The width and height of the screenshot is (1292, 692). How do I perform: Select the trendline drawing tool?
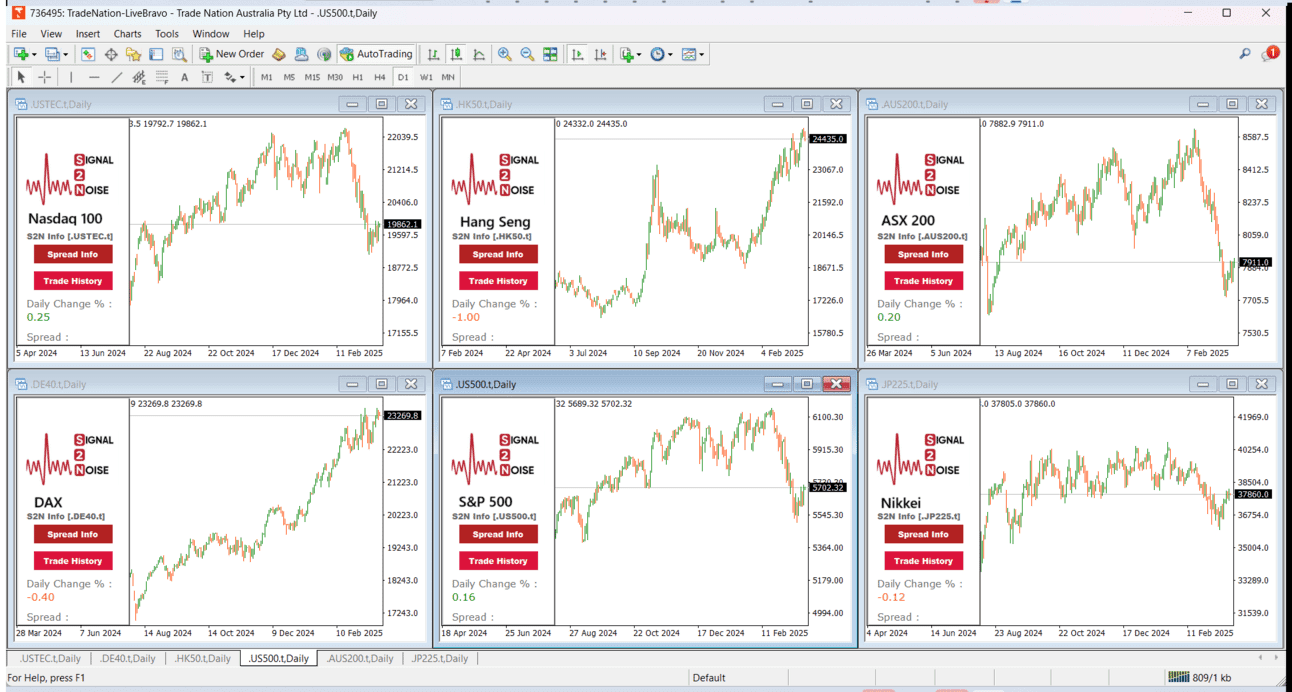click(x=116, y=77)
